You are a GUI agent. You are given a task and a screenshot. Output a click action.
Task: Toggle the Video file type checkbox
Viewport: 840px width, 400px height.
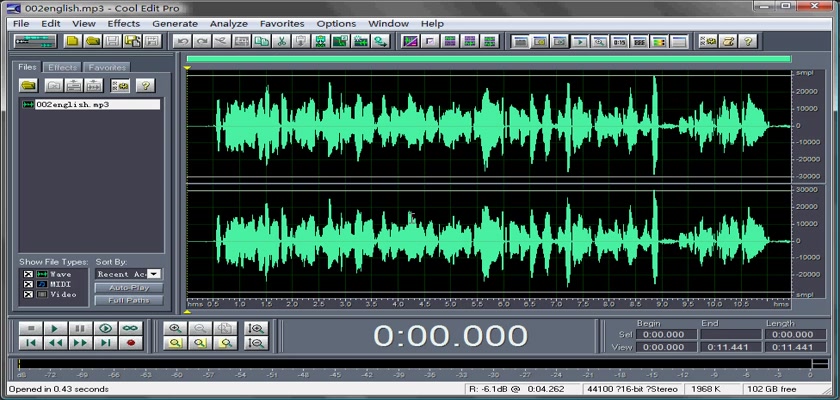(x=28, y=295)
